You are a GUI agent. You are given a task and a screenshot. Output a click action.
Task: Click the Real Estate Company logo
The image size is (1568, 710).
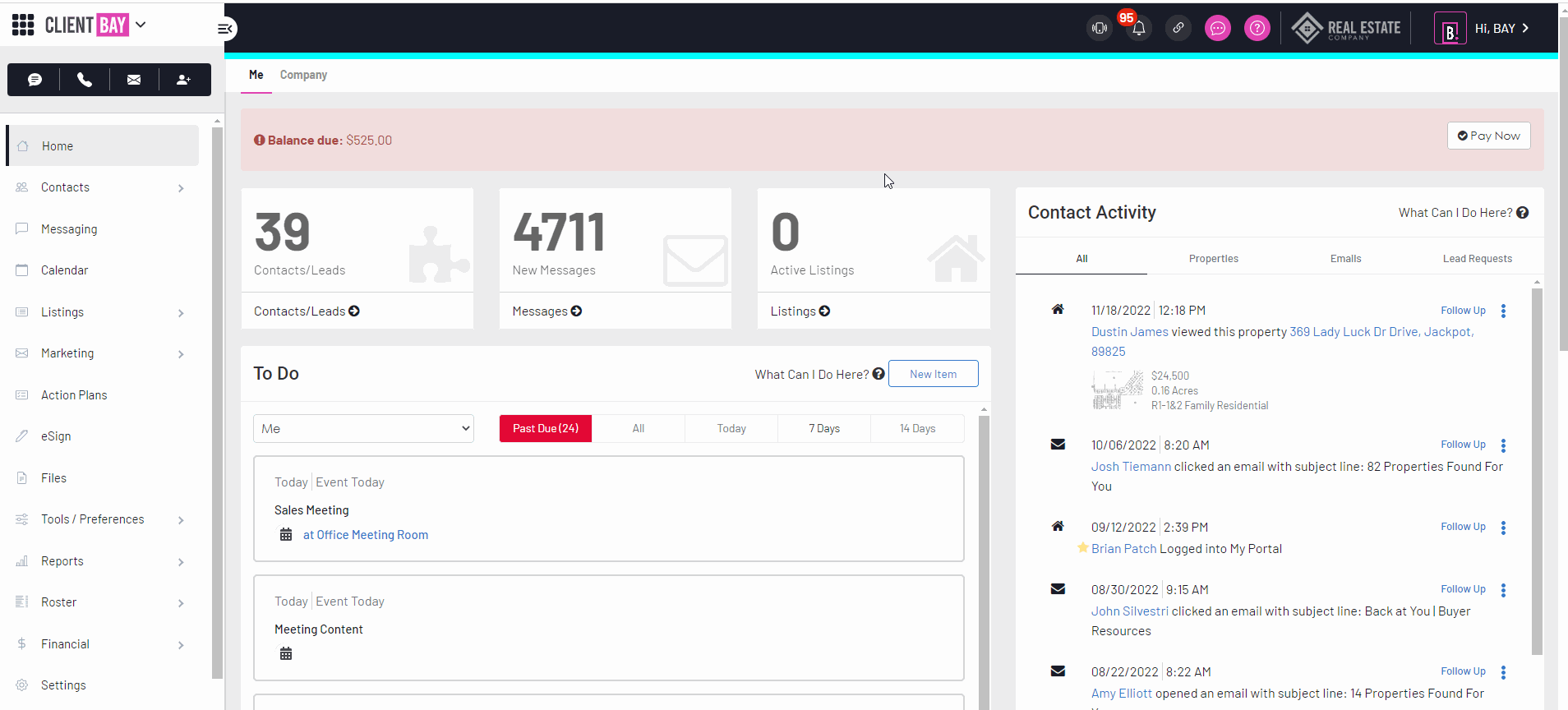coord(1346,28)
